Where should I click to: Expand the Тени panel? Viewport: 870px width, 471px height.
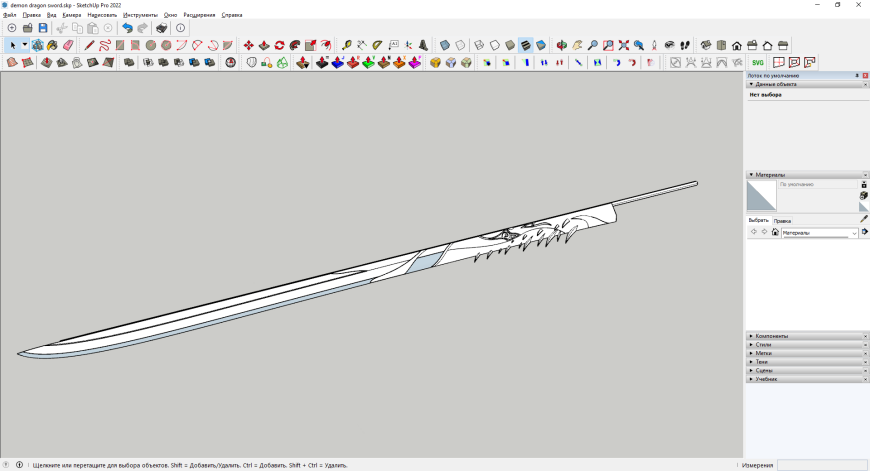[x=762, y=362]
